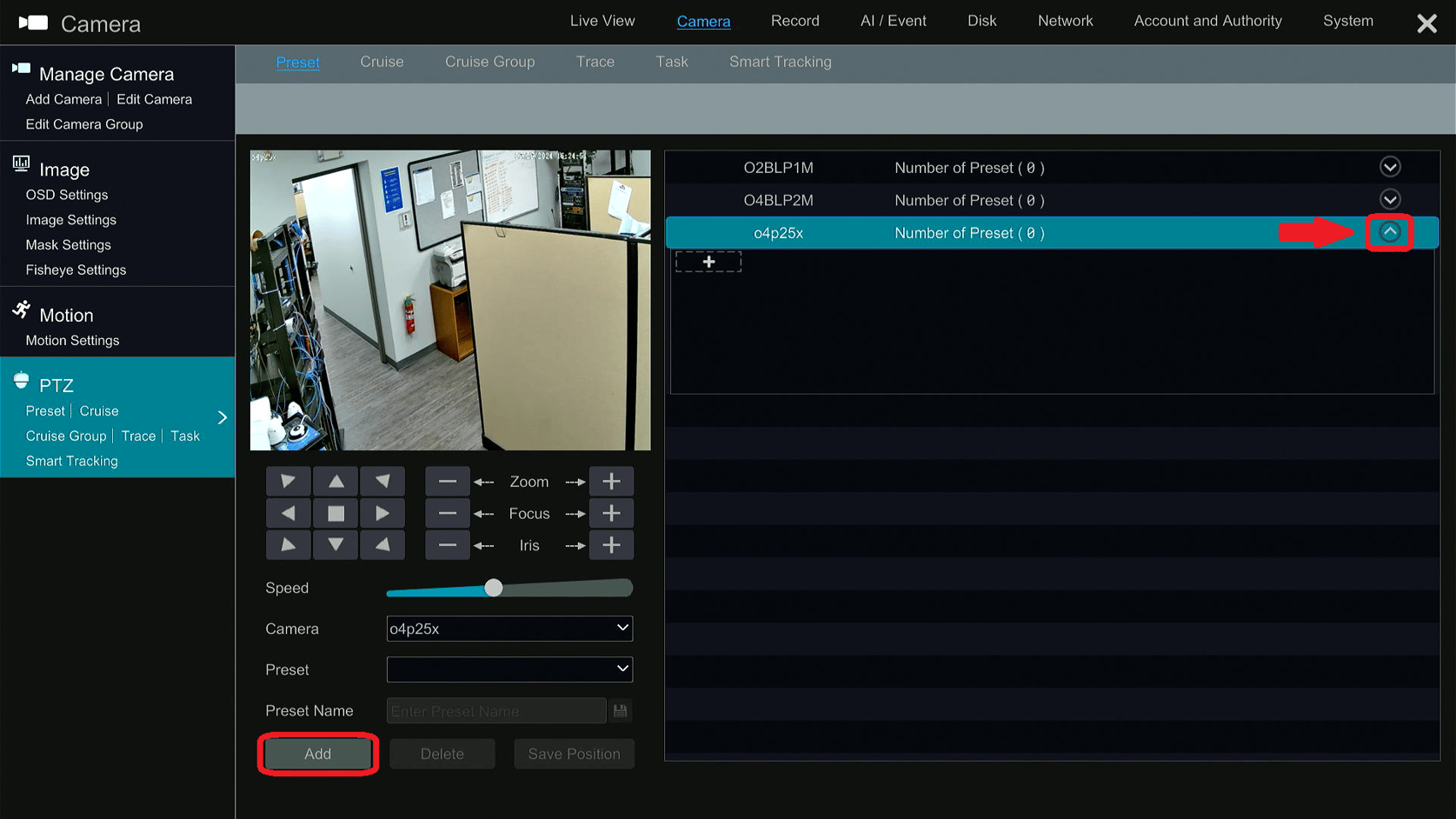
Task: Click the Save Position button
Action: point(574,754)
